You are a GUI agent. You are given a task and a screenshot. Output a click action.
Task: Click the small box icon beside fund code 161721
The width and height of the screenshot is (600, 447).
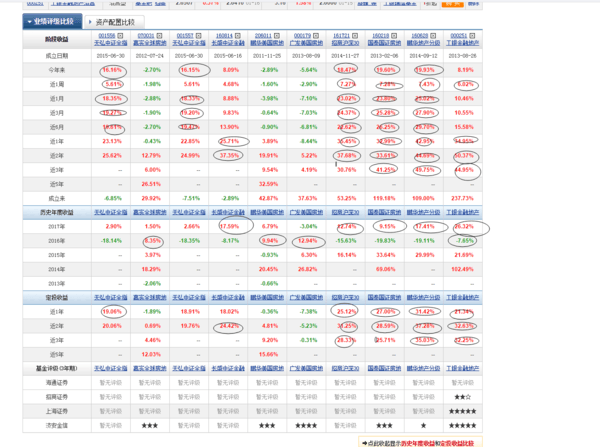[x=355, y=36]
